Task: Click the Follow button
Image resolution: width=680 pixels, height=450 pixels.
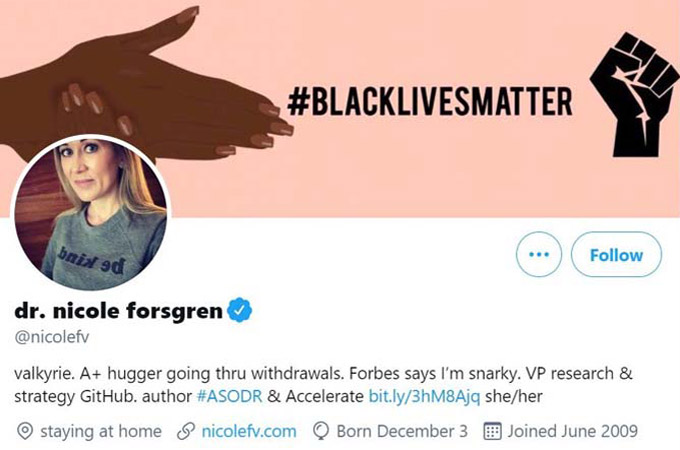Action: coord(616,254)
